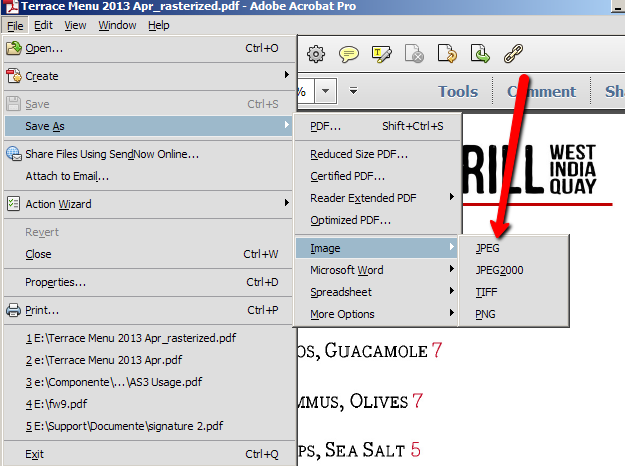Select JPEG2000 image format
Viewport: 625px width, 466px height.
pyautogui.click(x=513, y=270)
